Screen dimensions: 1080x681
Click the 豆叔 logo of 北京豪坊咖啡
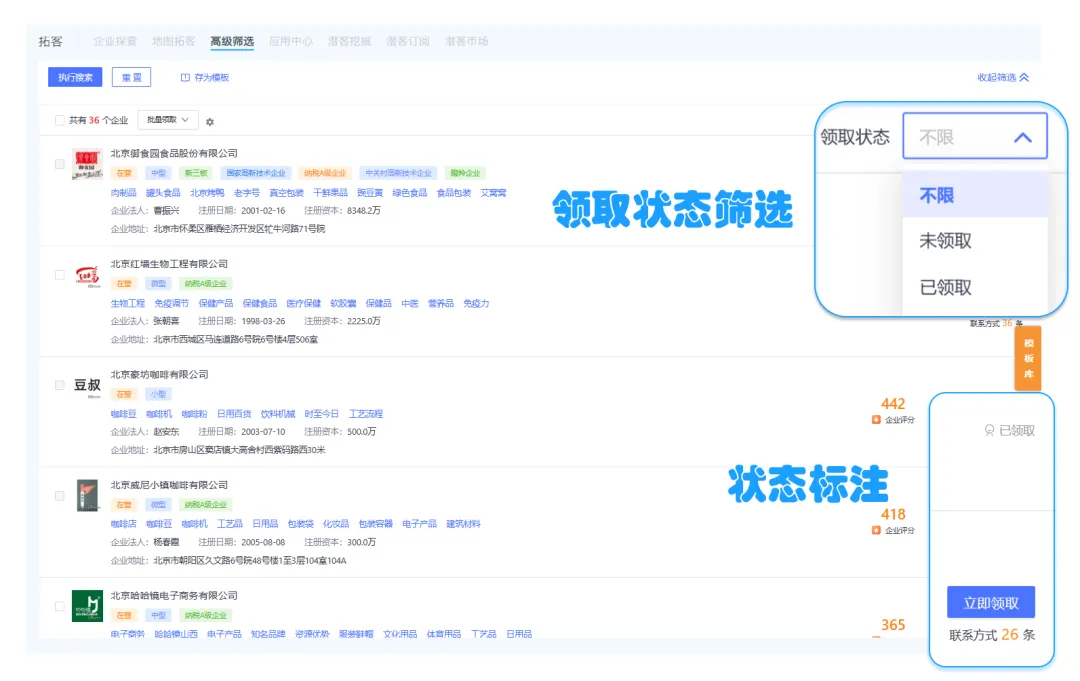coord(87,385)
